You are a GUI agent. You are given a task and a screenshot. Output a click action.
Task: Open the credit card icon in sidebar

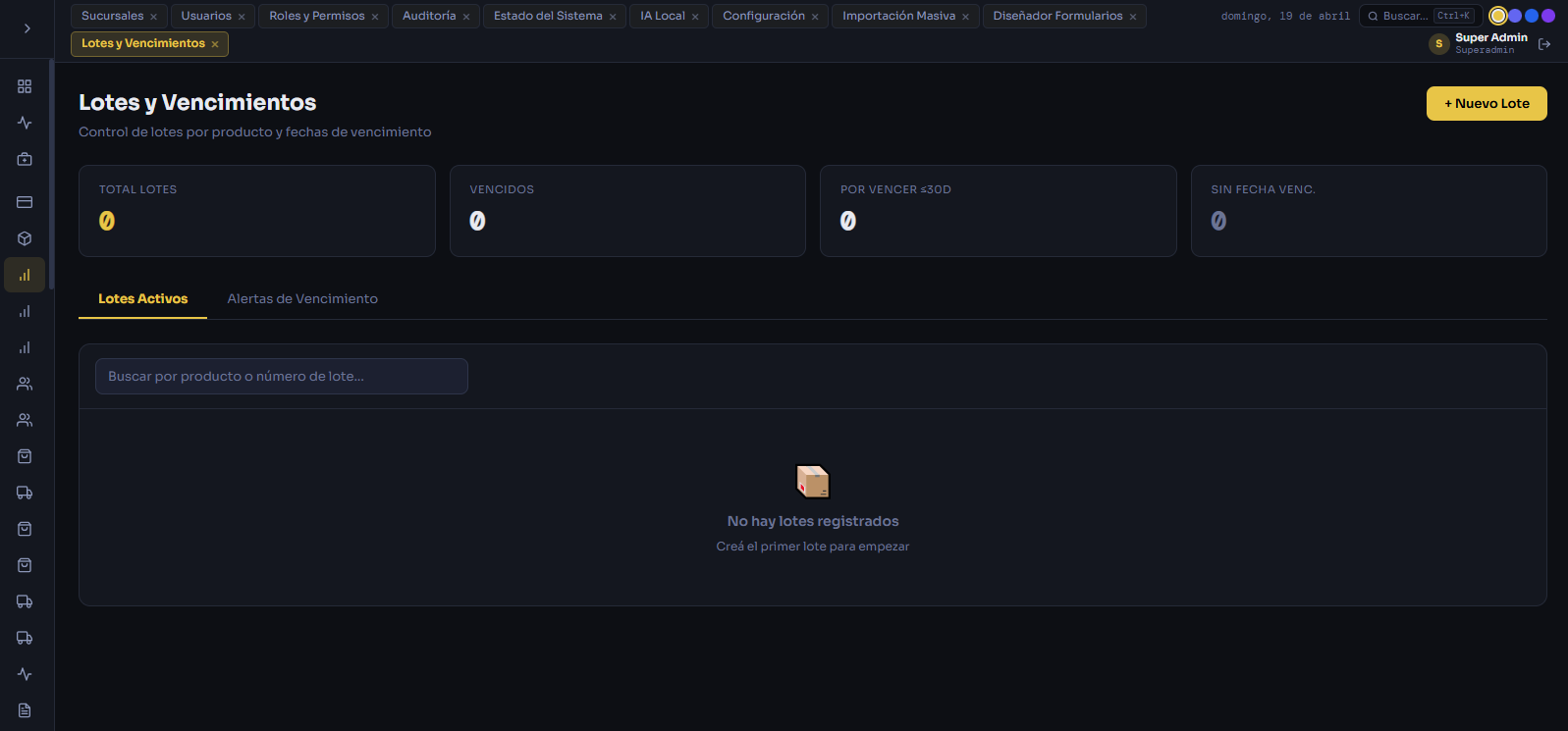coord(25,202)
